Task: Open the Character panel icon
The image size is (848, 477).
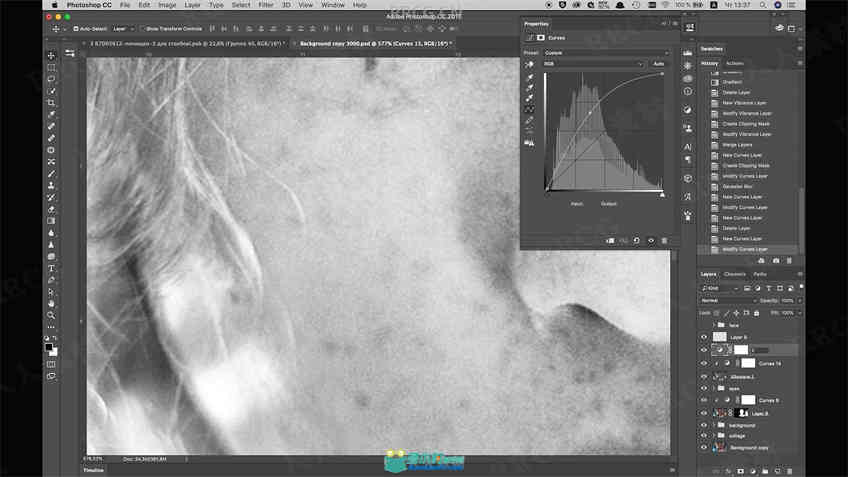Action: point(687,147)
